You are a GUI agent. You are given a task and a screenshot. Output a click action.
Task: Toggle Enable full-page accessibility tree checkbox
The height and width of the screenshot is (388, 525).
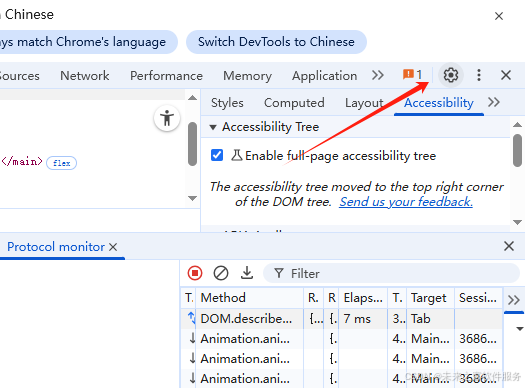(217, 155)
